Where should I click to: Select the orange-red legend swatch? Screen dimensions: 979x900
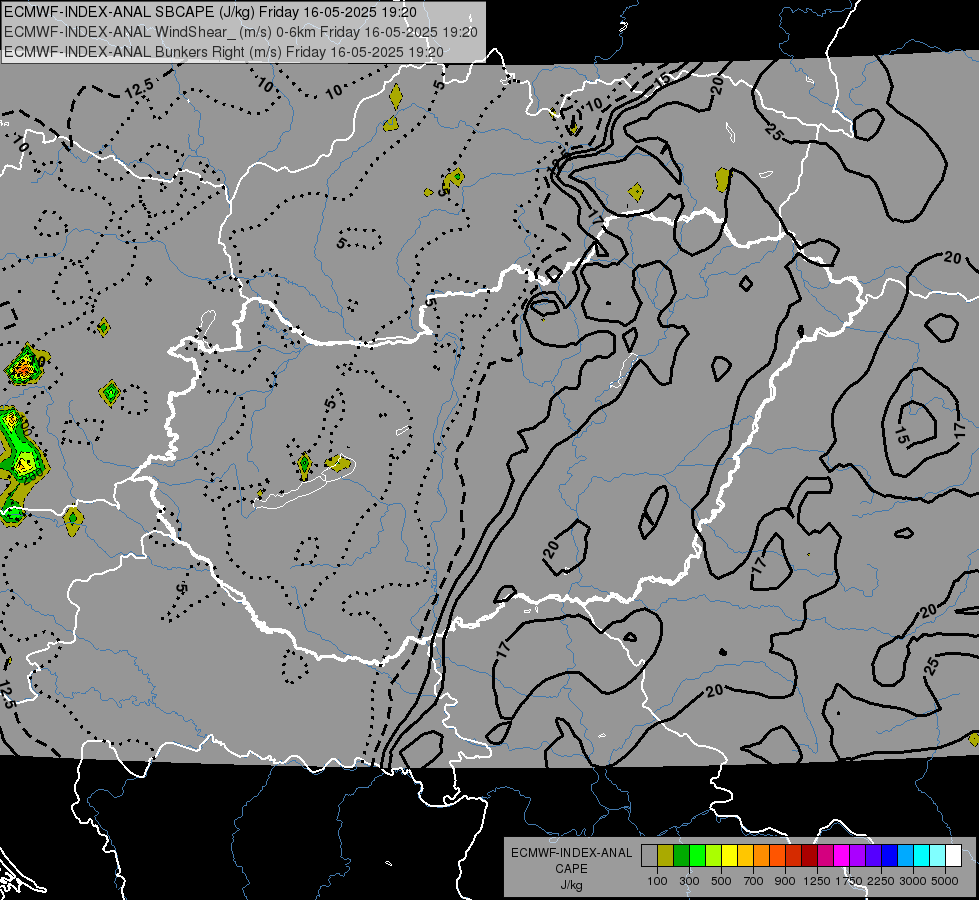tap(777, 856)
